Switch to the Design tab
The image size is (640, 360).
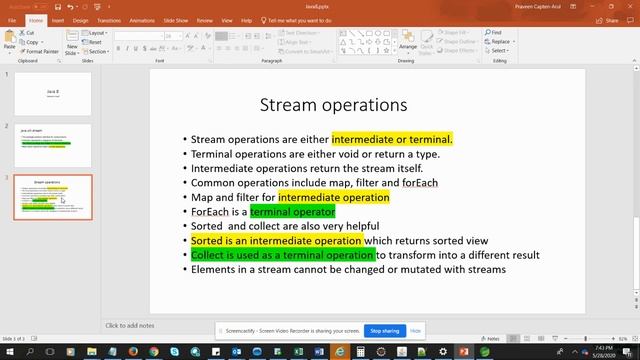coord(80,20)
